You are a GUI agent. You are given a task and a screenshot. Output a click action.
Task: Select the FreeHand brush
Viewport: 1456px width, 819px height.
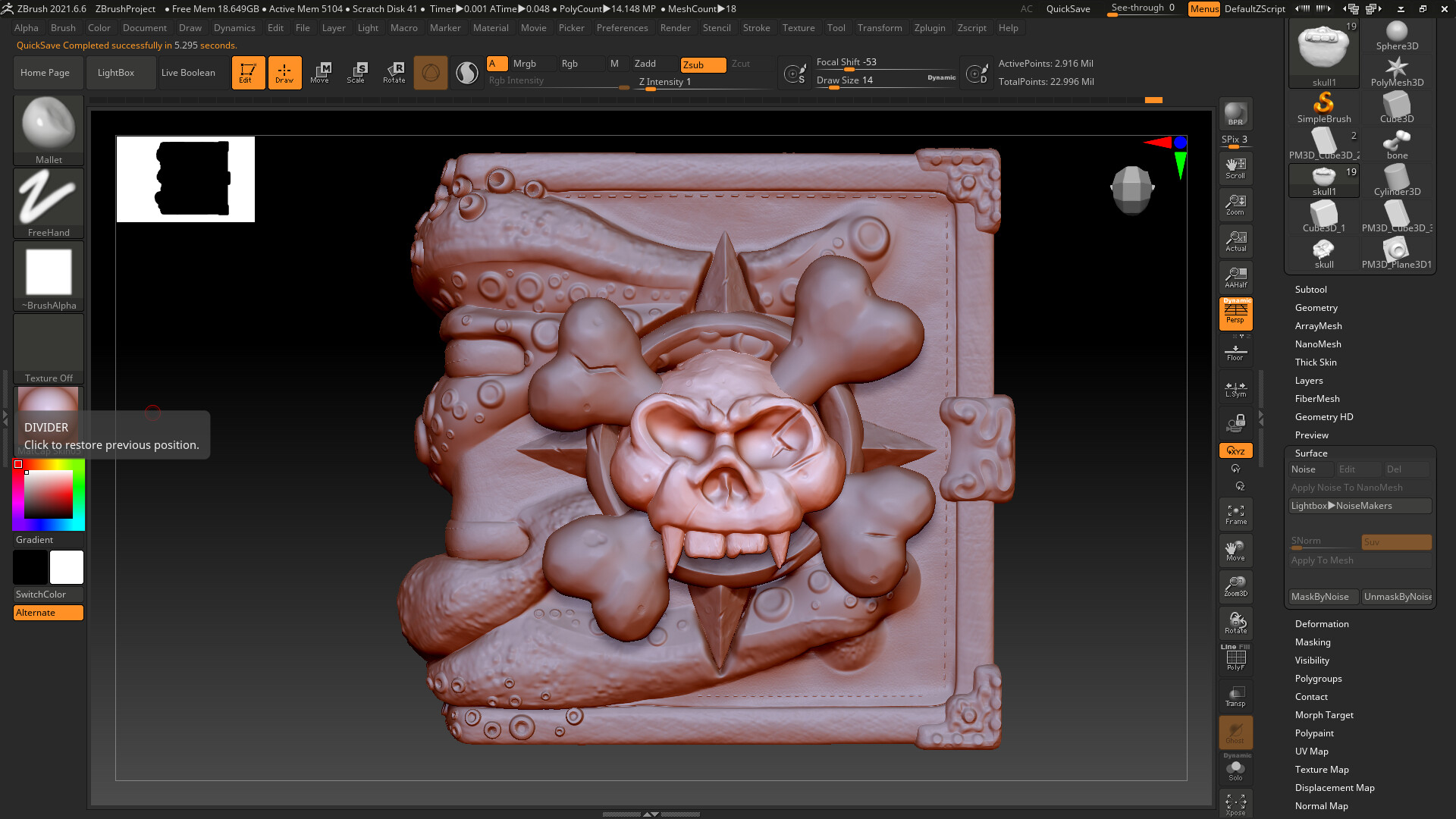point(48,201)
